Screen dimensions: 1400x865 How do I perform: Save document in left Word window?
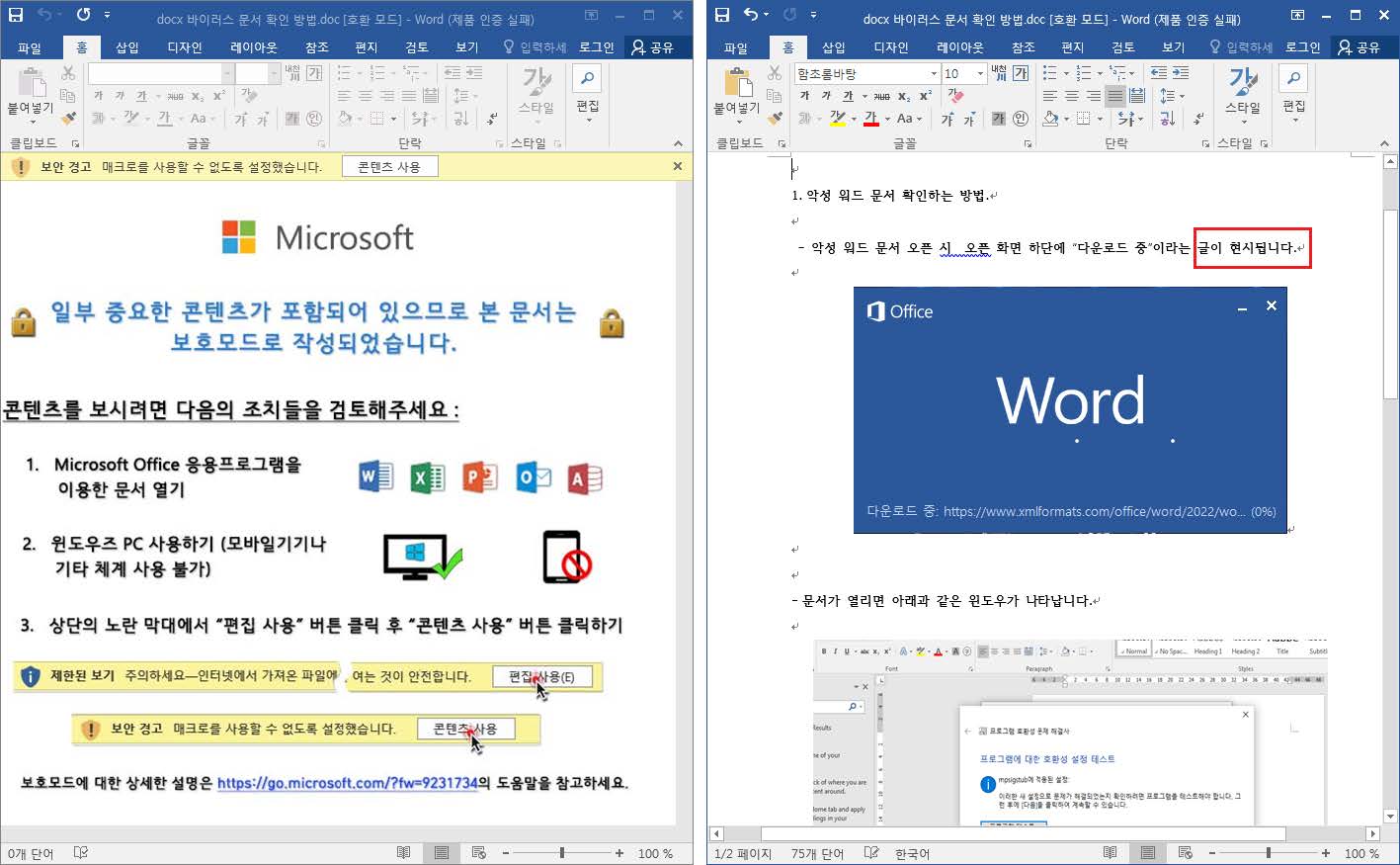tap(16, 15)
